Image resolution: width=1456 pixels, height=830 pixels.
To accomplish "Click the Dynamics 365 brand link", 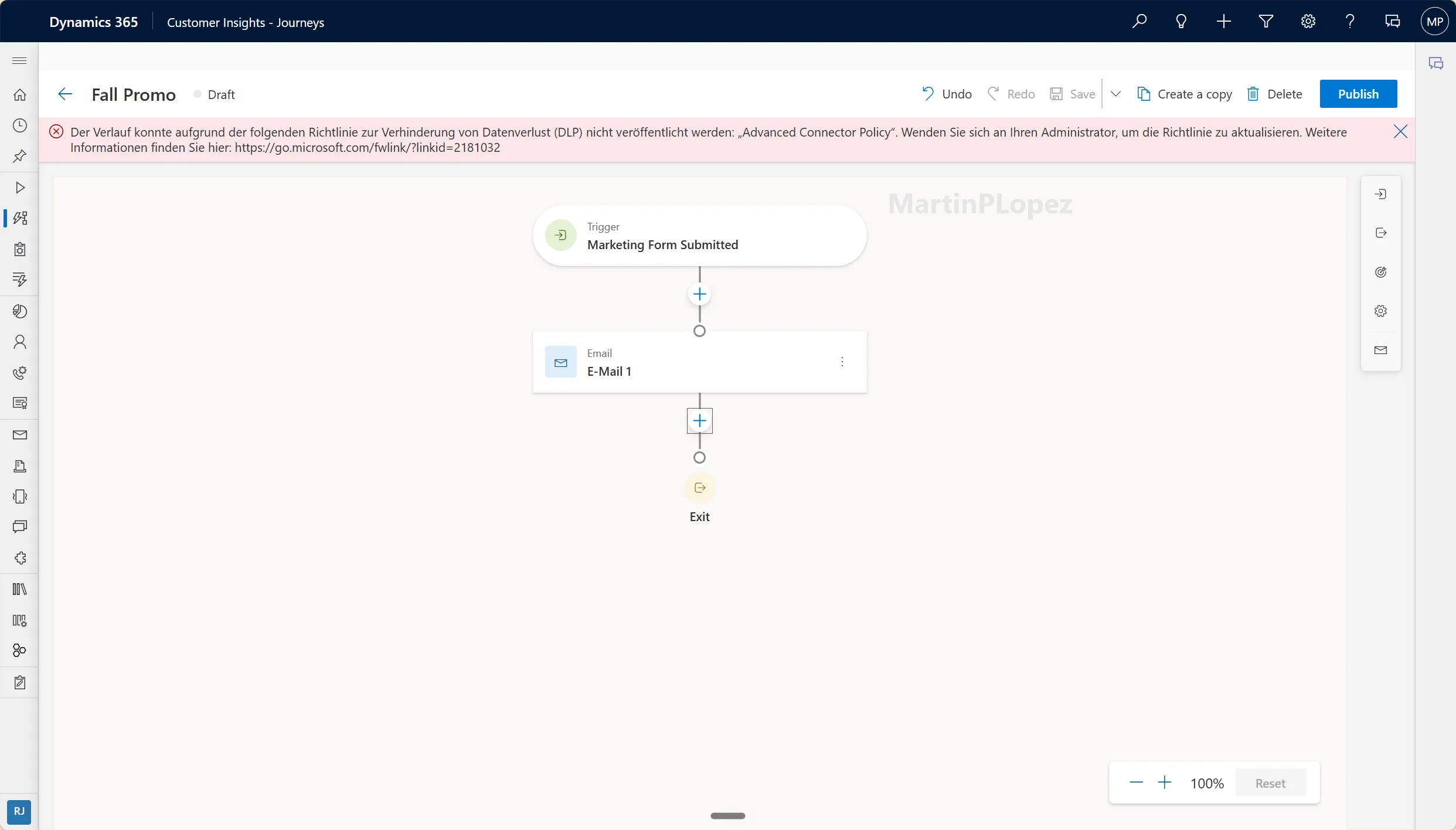I will tap(94, 22).
